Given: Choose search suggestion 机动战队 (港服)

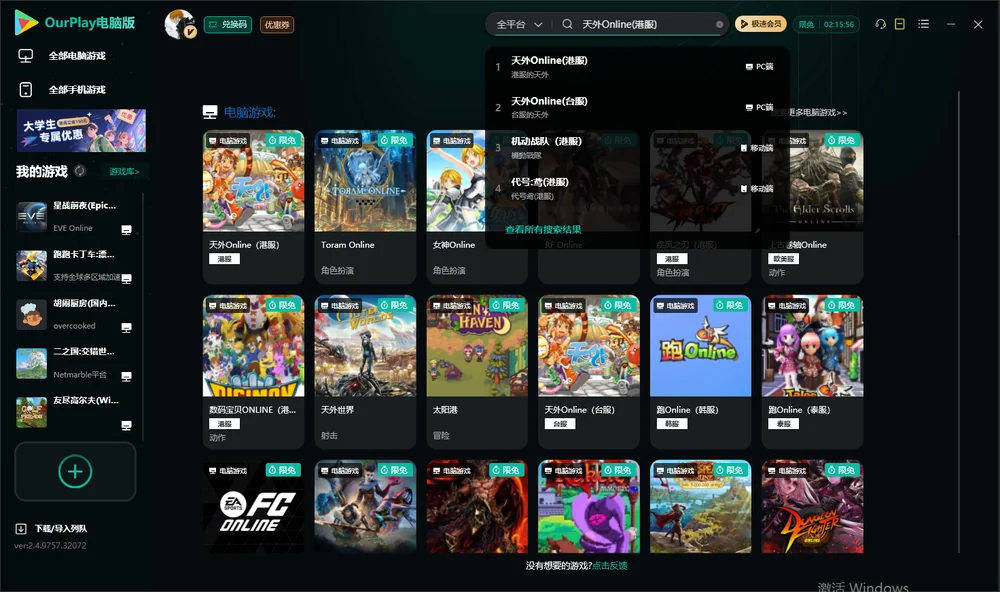Looking at the screenshot, I should pyautogui.click(x=637, y=147).
